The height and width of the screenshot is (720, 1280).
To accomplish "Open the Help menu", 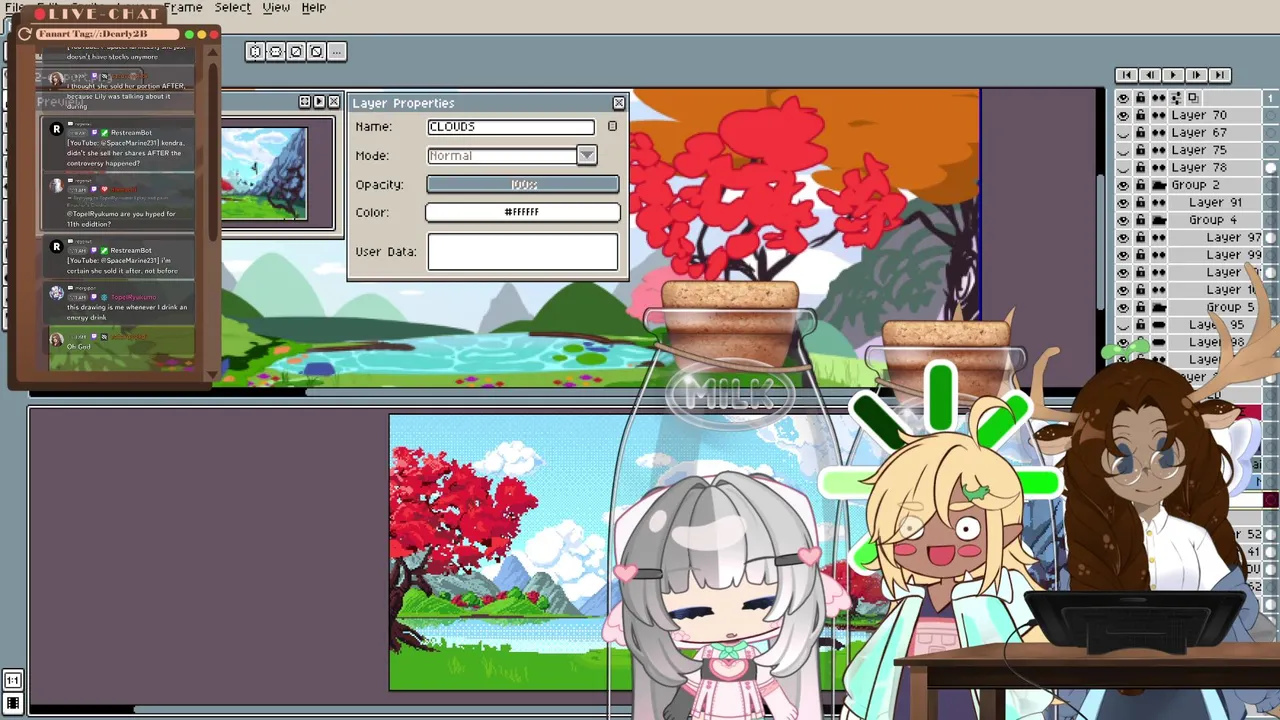I will (x=314, y=7).
